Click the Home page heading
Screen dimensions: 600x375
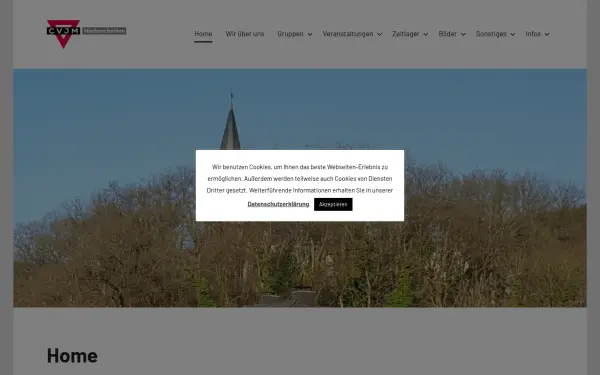point(72,356)
